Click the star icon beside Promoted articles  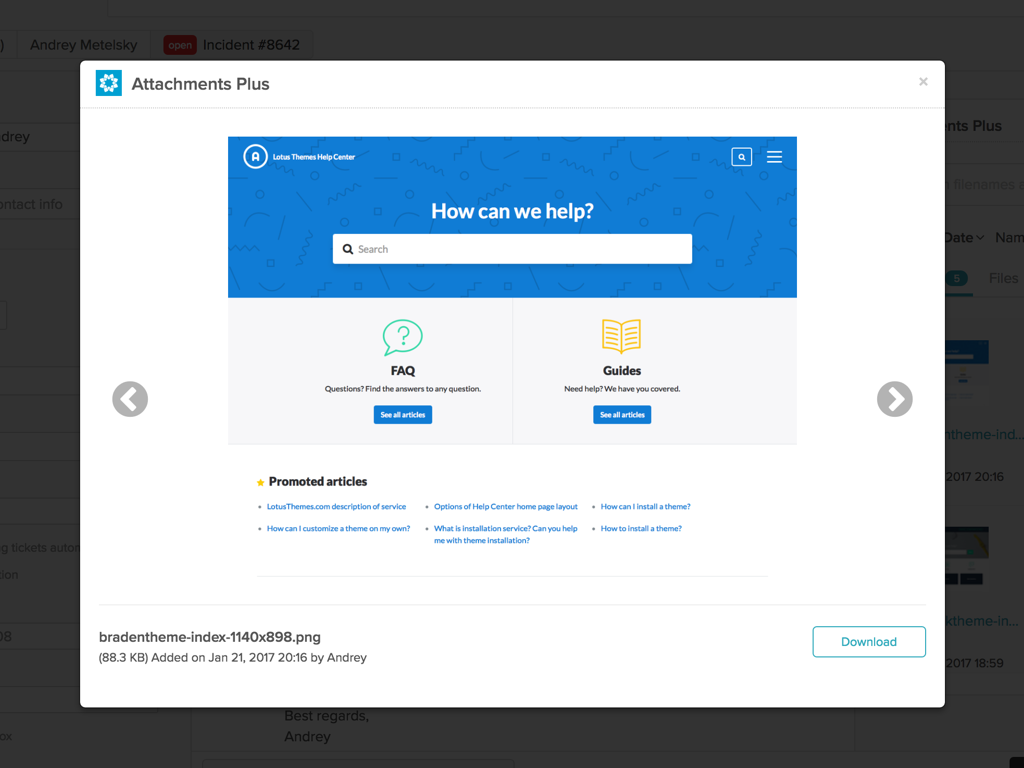[x=262, y=481]
